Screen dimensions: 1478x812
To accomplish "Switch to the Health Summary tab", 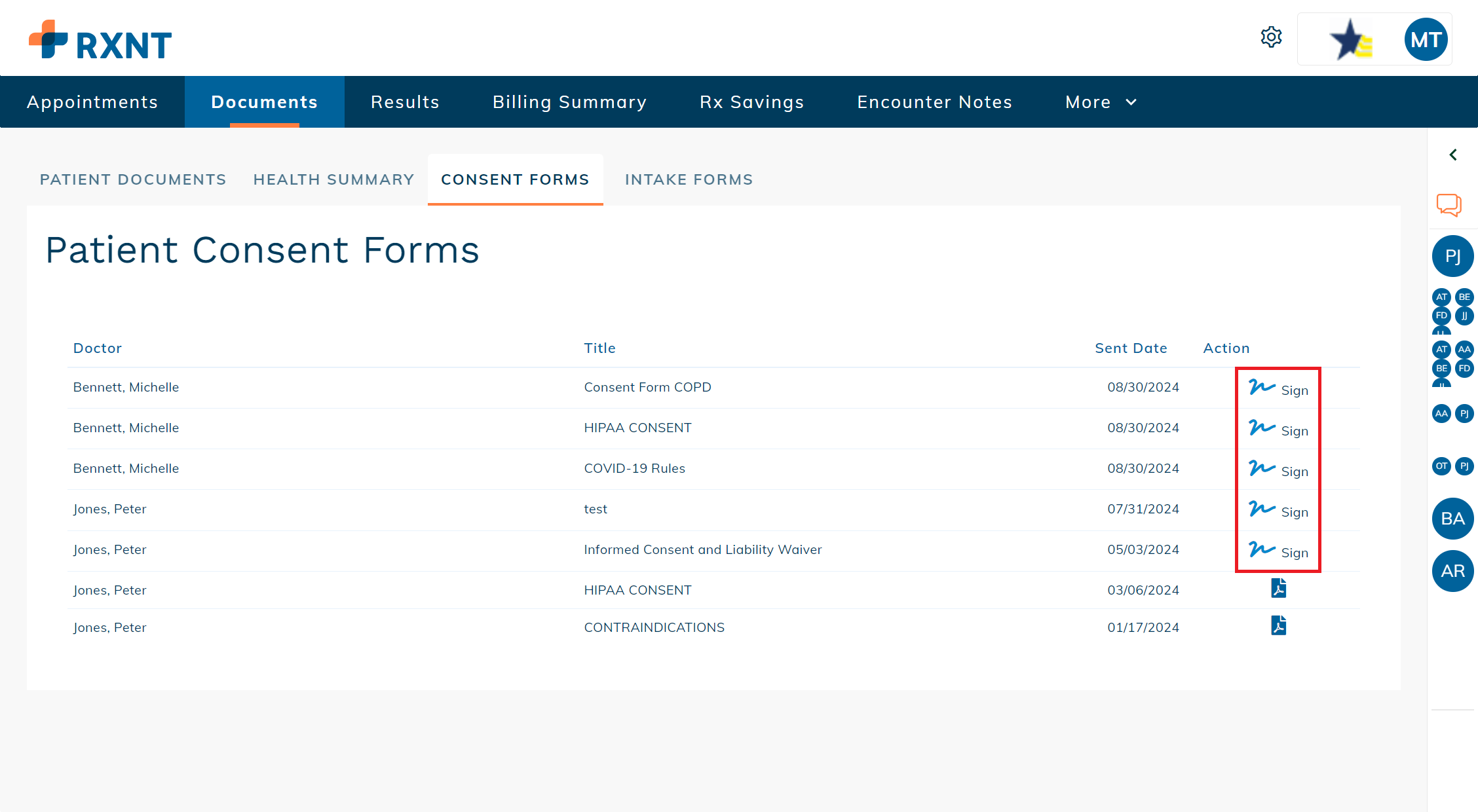I will click(x=333, y=179).
